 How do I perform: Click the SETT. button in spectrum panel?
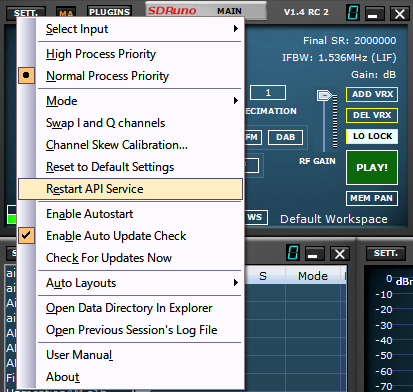(x=386, y=254)
